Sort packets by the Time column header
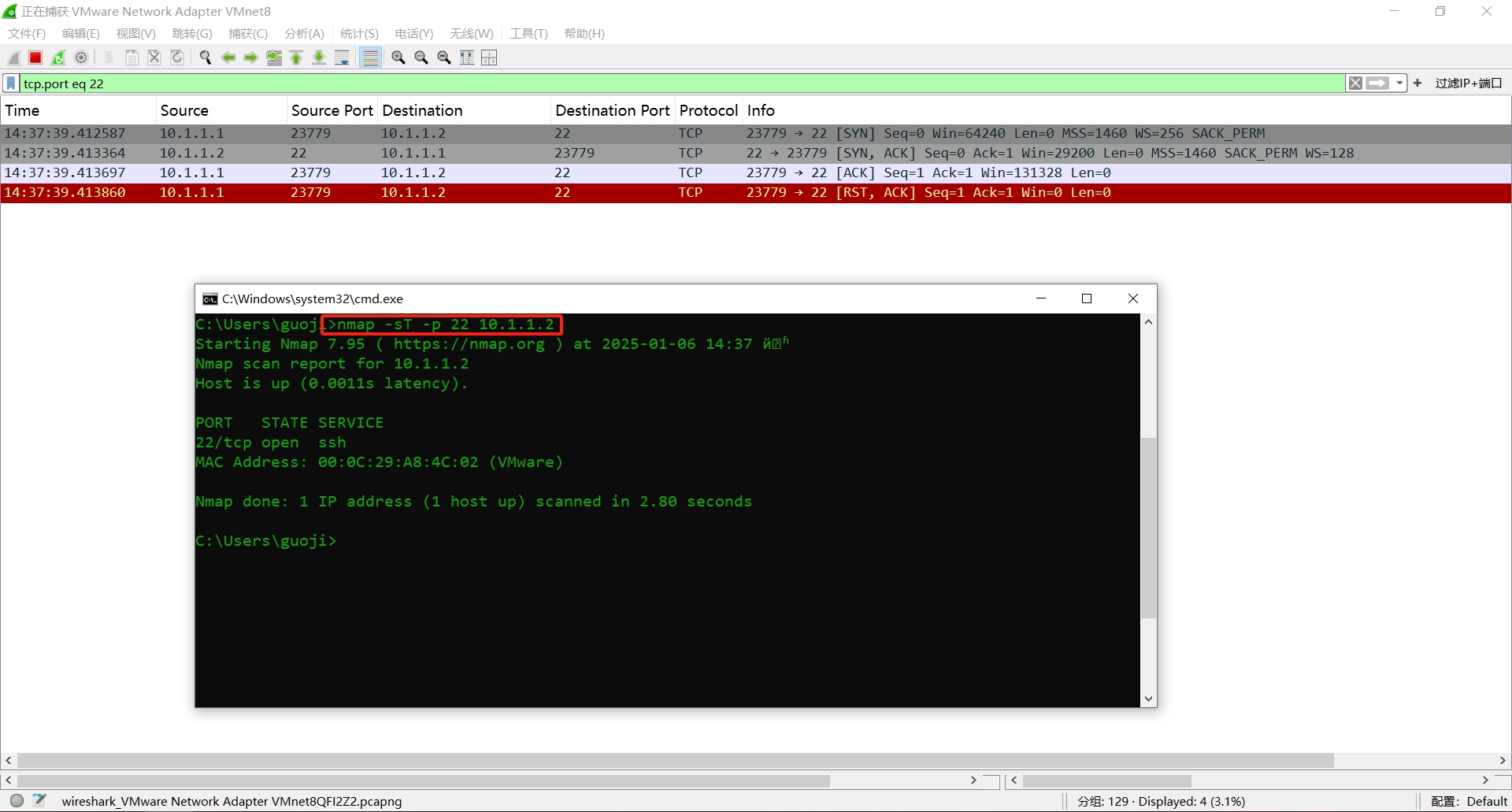 pos(78,111)
